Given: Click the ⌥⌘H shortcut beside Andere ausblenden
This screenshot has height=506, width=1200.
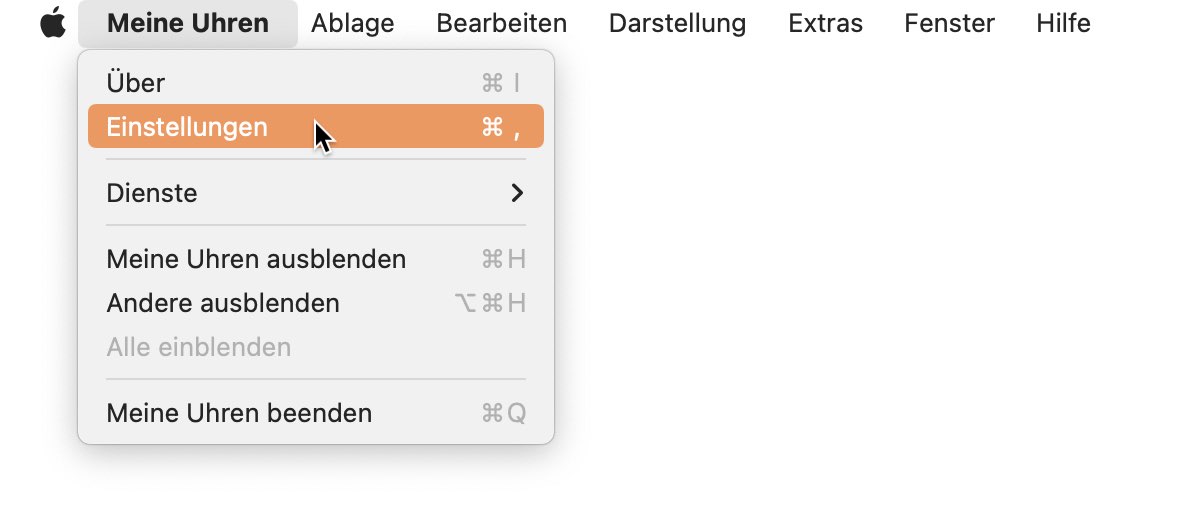Looking at the screenshot, I should (490, 303).
